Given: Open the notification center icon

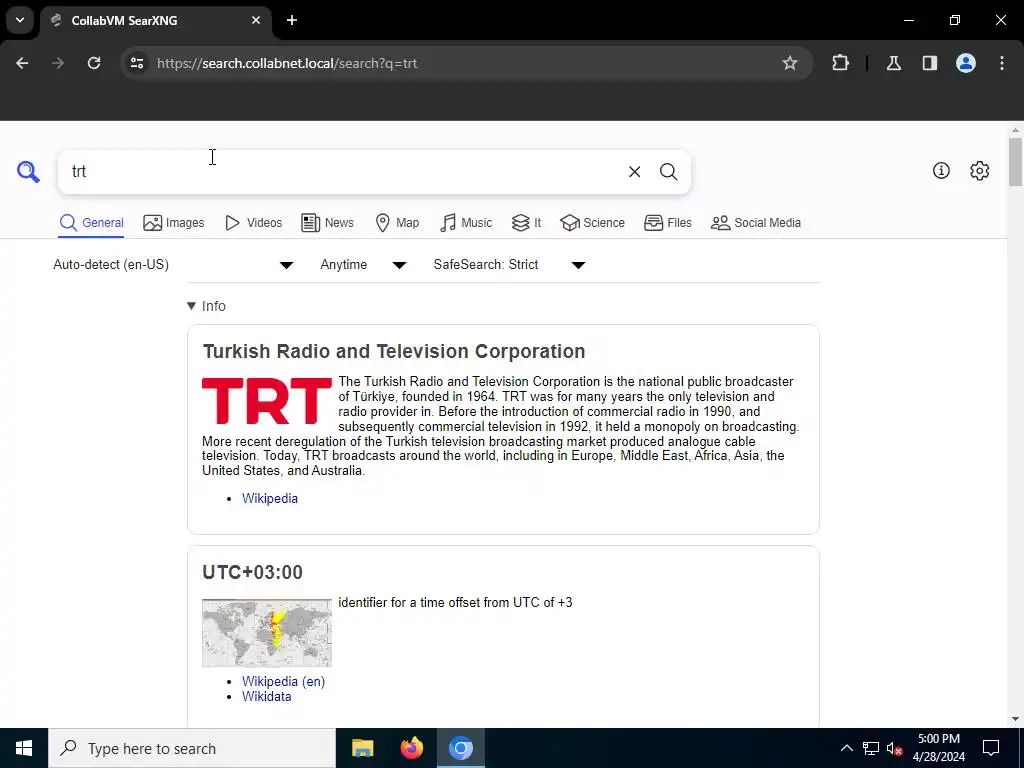Looking at the screenshot, I should pyautogui.click(x=991, y=748).
